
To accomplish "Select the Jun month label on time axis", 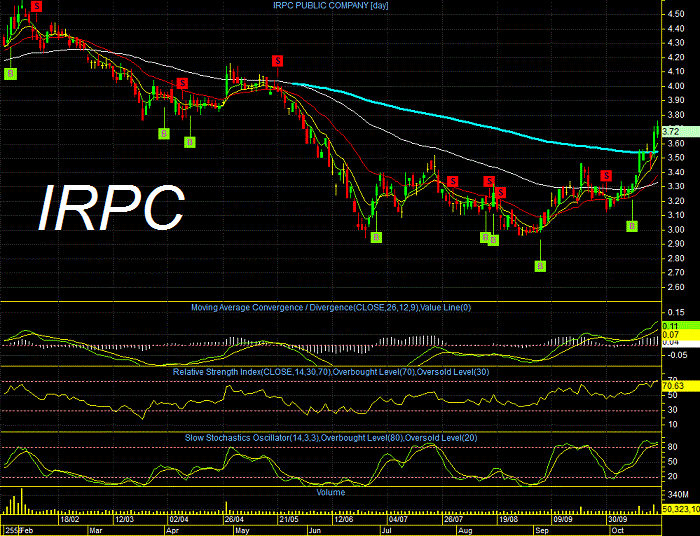I will 315,531.
